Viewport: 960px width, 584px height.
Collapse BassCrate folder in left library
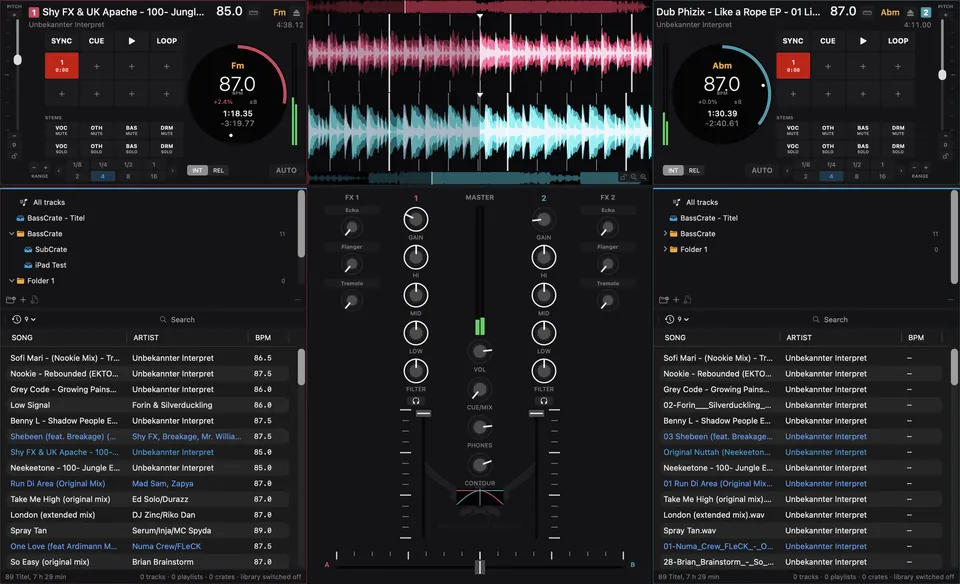12,234
